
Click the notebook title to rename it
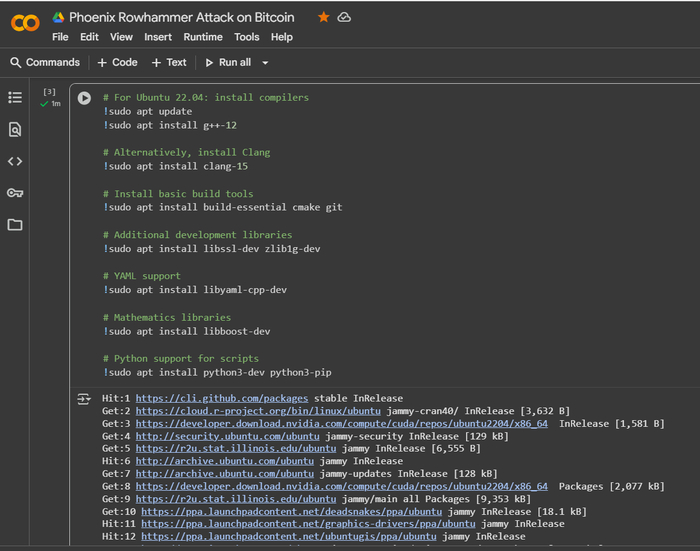(x=181, y=17)
